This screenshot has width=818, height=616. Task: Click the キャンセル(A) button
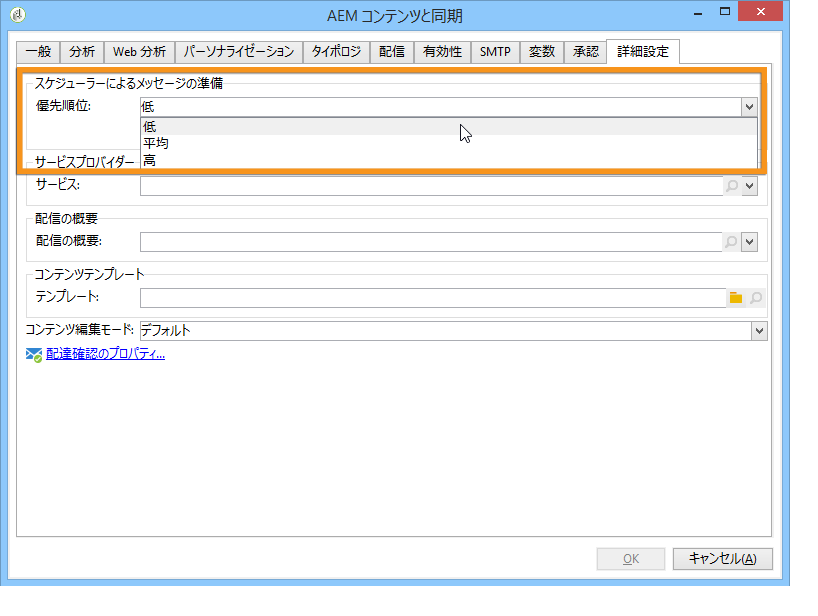(723, 559)
